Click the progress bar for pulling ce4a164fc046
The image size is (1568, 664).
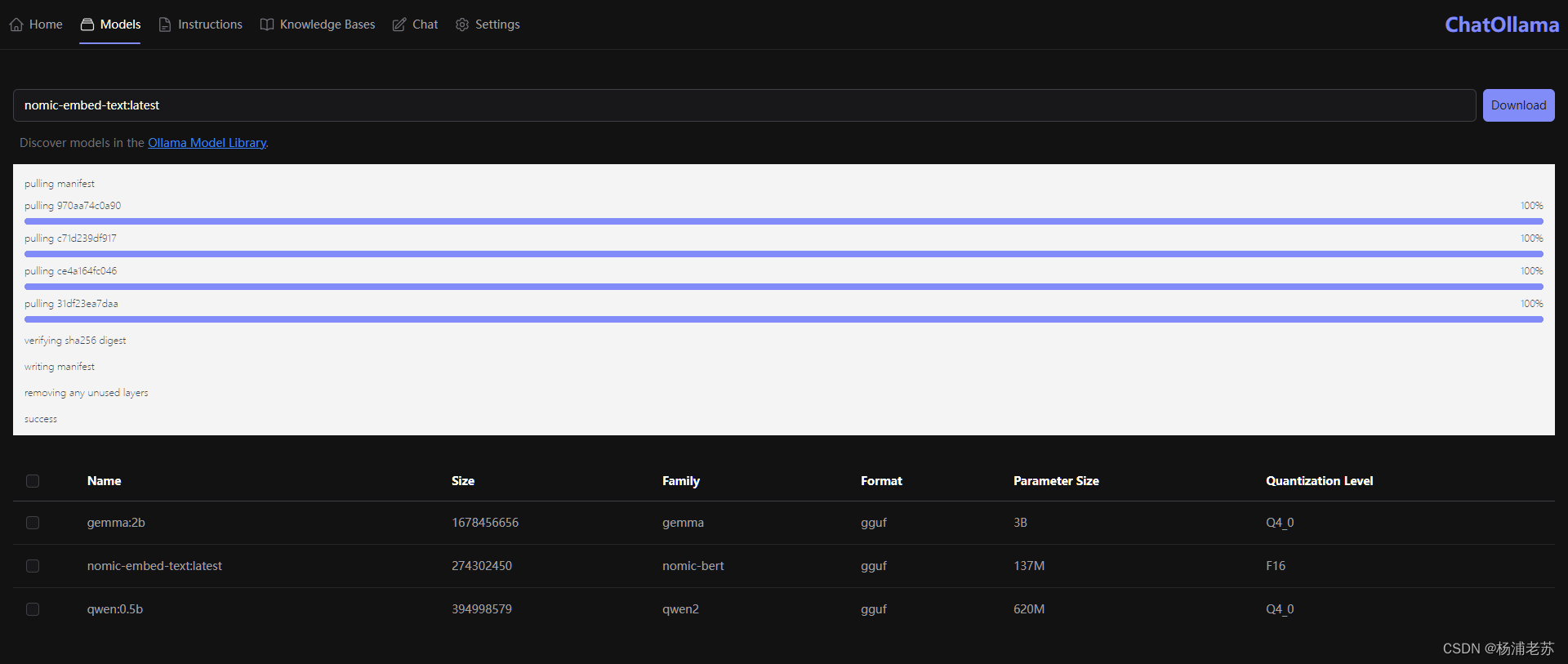tap(784, 287)
